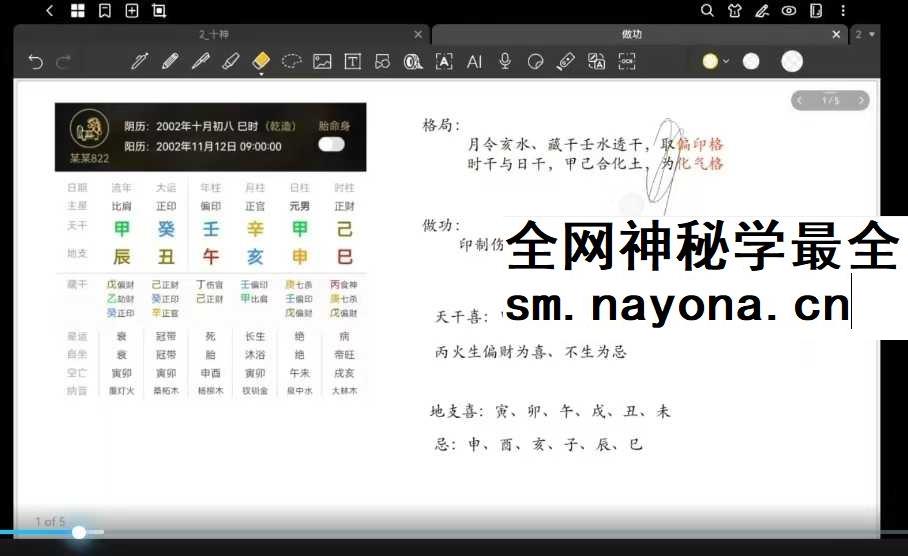Click the lion avatar icon in chart header

click(x=89, y=129)
